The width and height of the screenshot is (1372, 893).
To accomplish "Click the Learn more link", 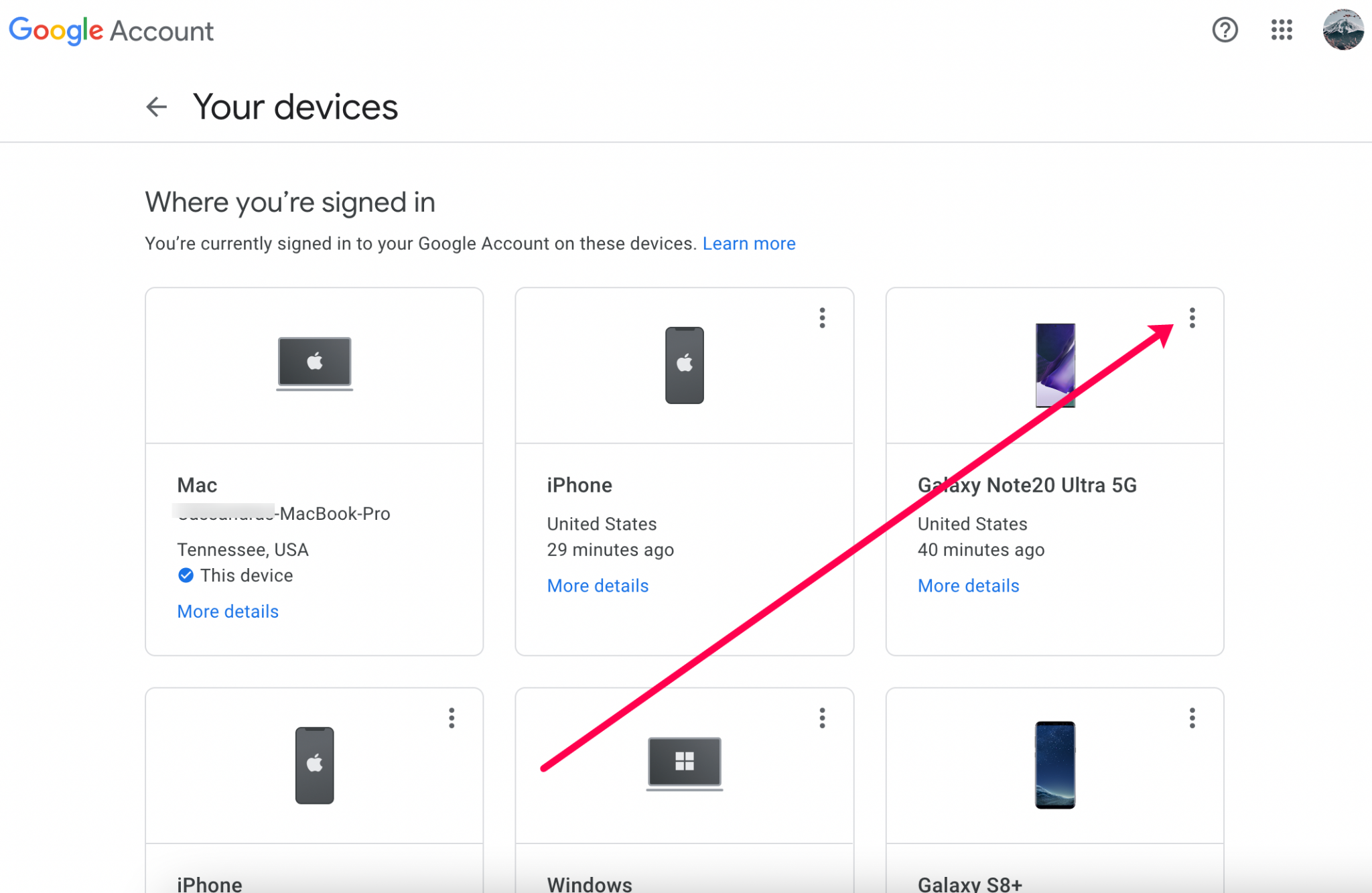I will pyautogui.click(x=749, y=243).
